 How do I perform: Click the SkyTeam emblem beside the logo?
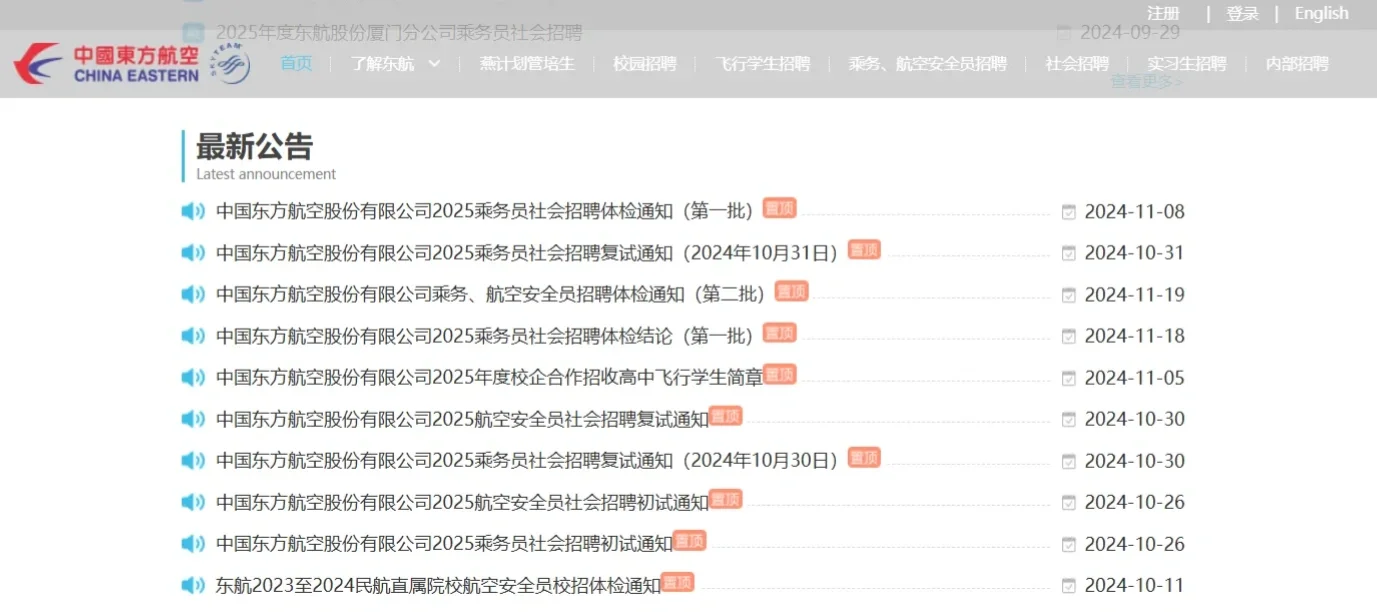226,62
